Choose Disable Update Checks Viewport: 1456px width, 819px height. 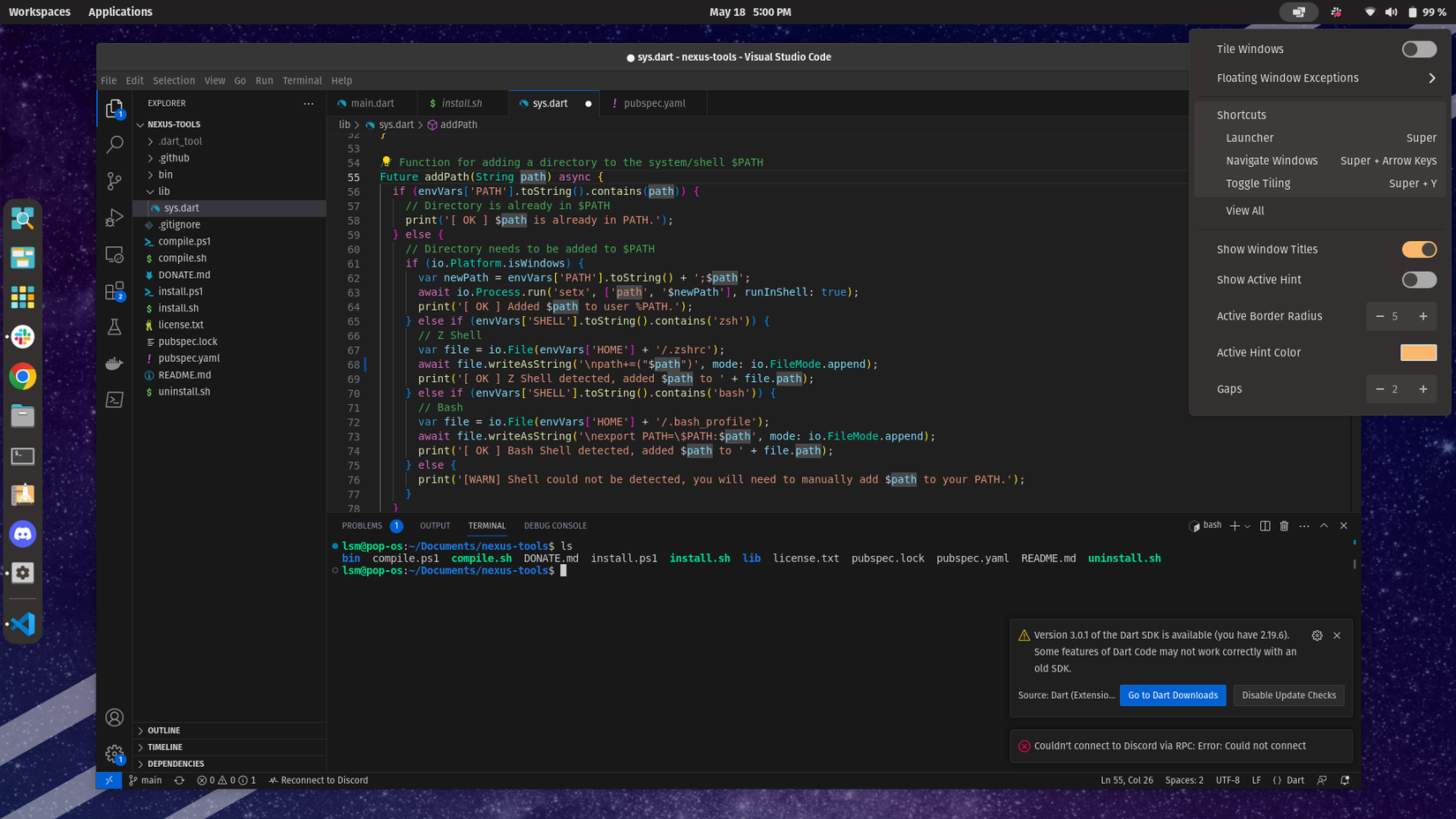coord(1288,695)
